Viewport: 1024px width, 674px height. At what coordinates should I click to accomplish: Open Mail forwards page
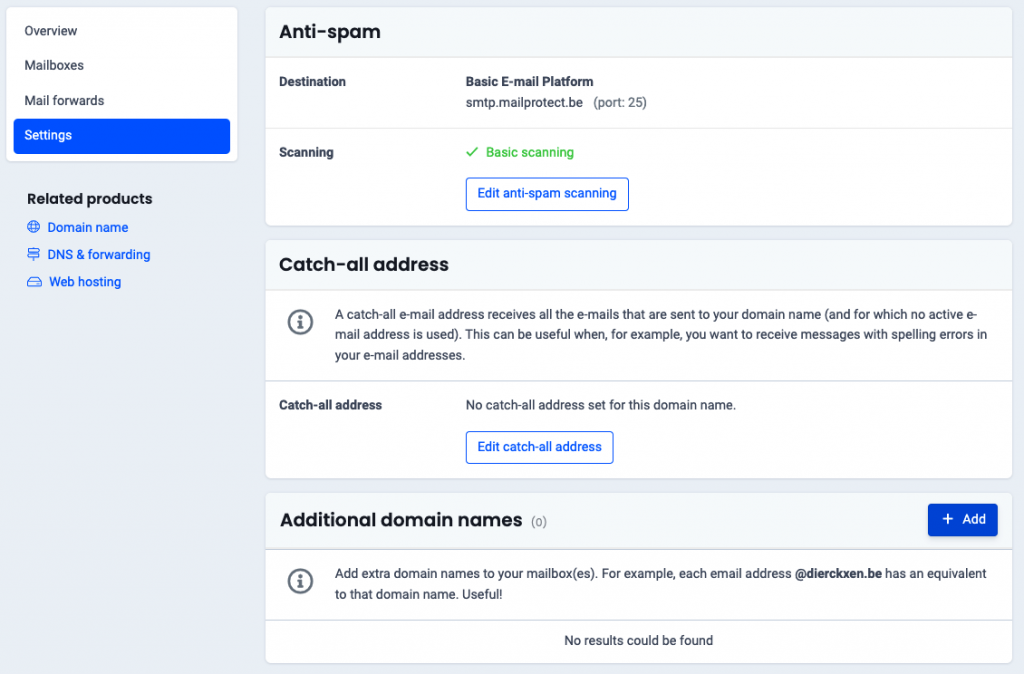(64, 101)
